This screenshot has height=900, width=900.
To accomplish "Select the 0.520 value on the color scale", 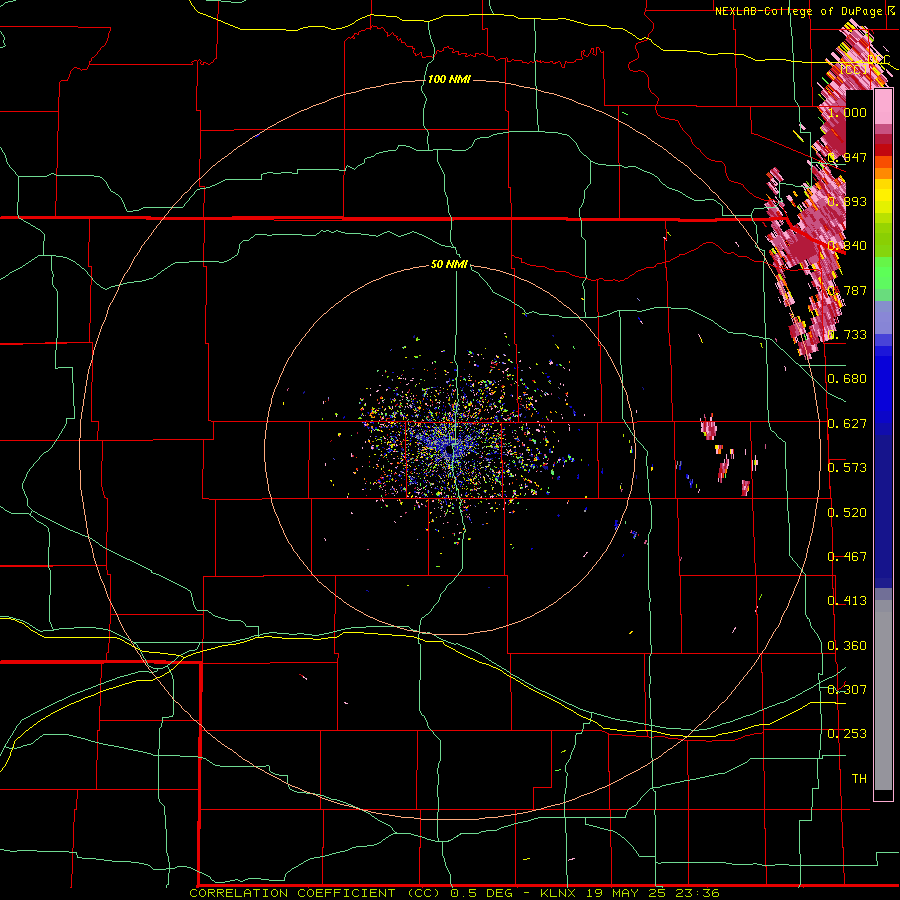I will [847, 513].
